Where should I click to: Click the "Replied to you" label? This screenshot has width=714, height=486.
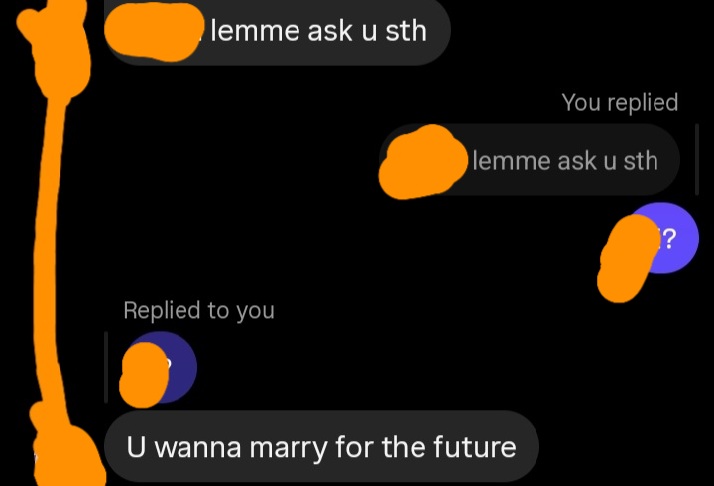199,311
